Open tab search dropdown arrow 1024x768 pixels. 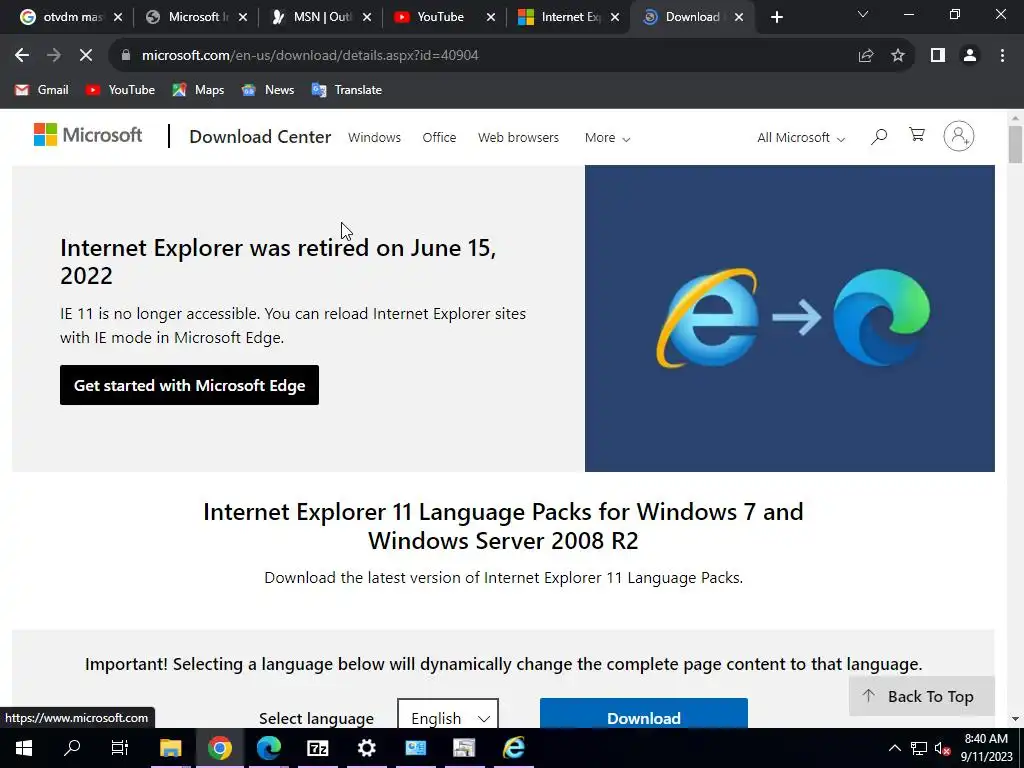(863, 14)
